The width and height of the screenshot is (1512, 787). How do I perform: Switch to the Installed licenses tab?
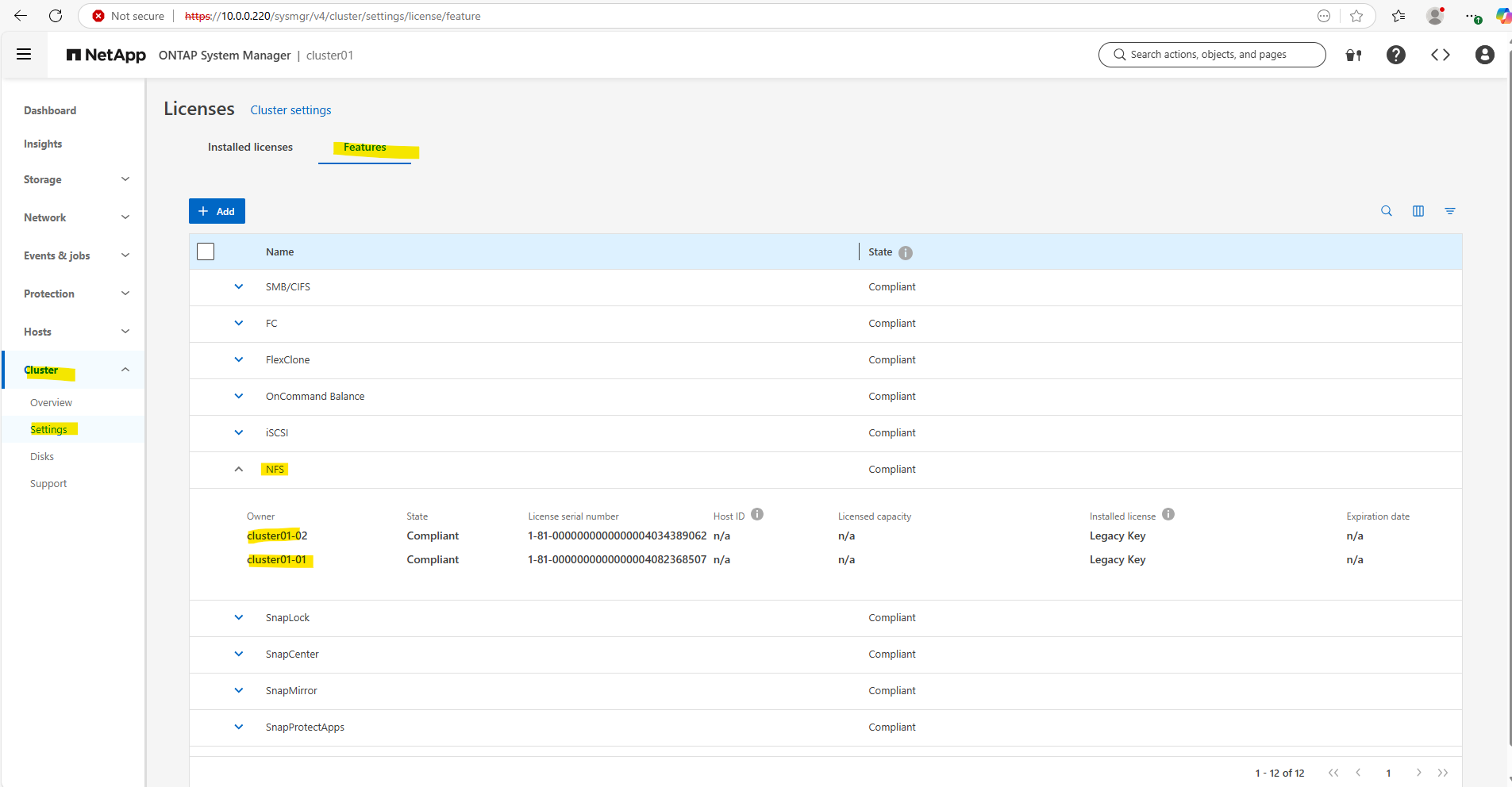250,147
